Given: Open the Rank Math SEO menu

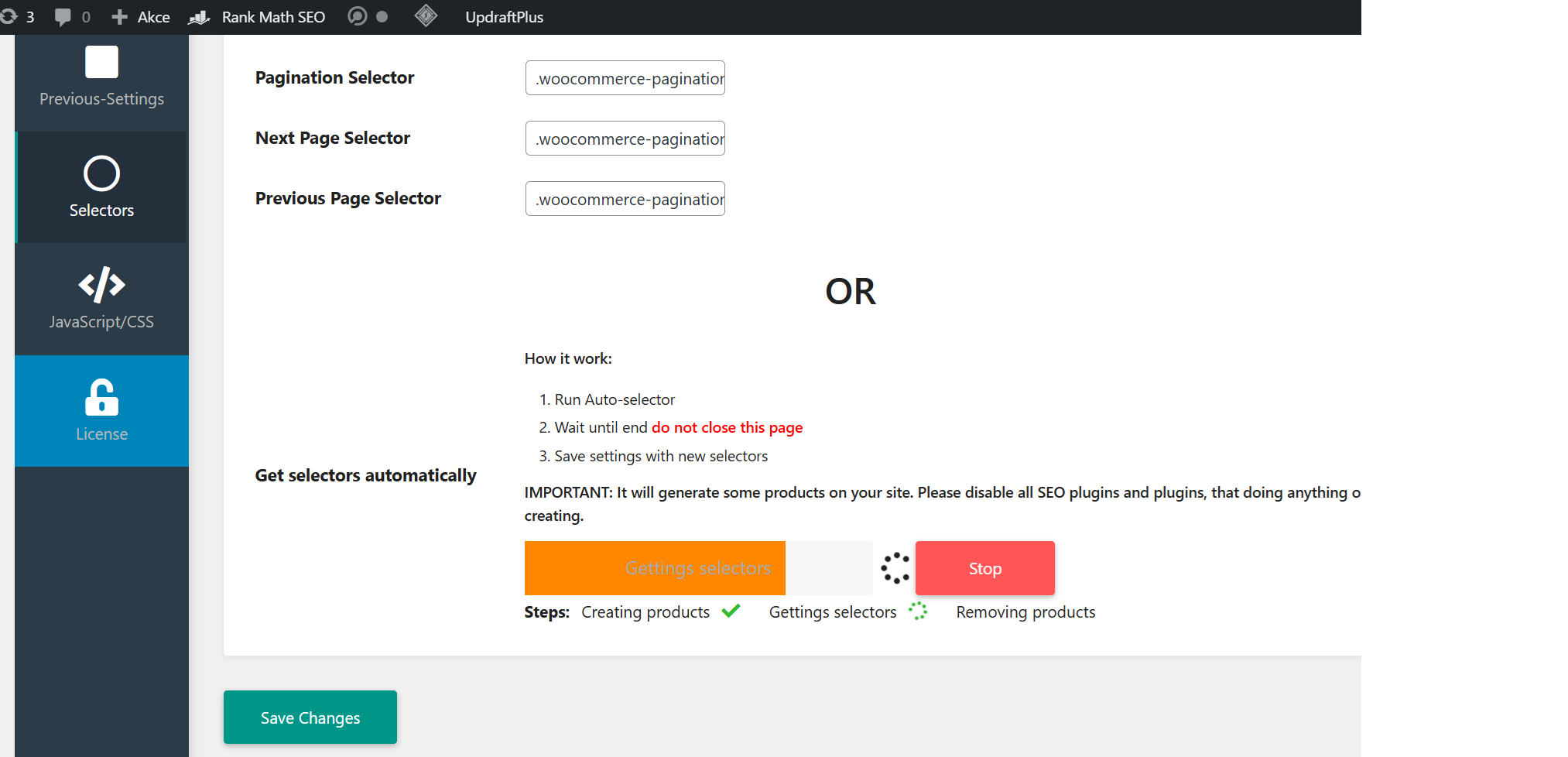Looking at the screenshot, I should [272, 17].
